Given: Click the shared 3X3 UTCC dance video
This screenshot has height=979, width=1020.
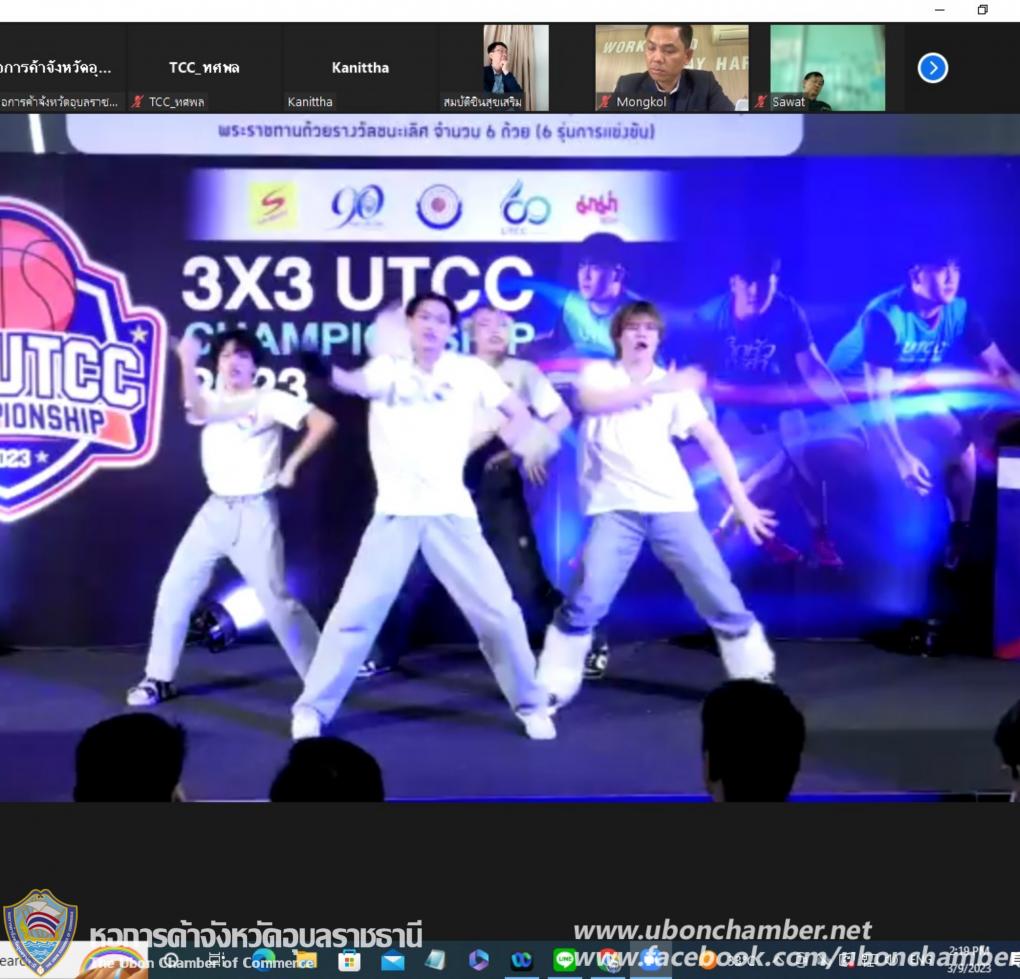Looking at the screenshot, I should 510,458.
